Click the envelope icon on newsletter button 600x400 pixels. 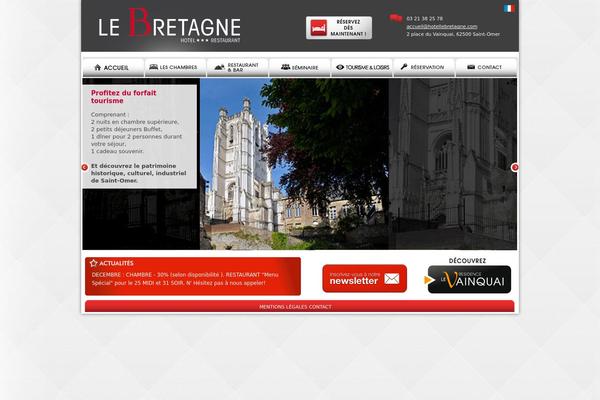pyautogui.click(x=392, y=278)
